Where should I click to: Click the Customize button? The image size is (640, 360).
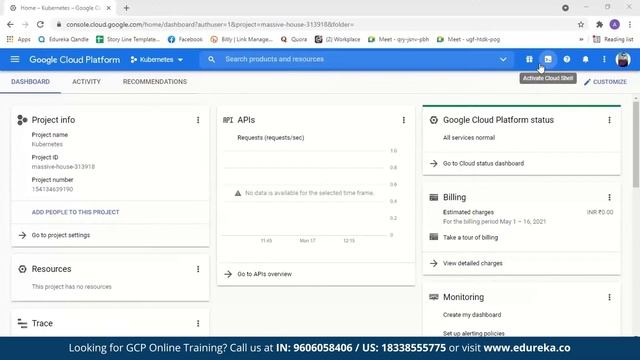click(x=605, y=82)
